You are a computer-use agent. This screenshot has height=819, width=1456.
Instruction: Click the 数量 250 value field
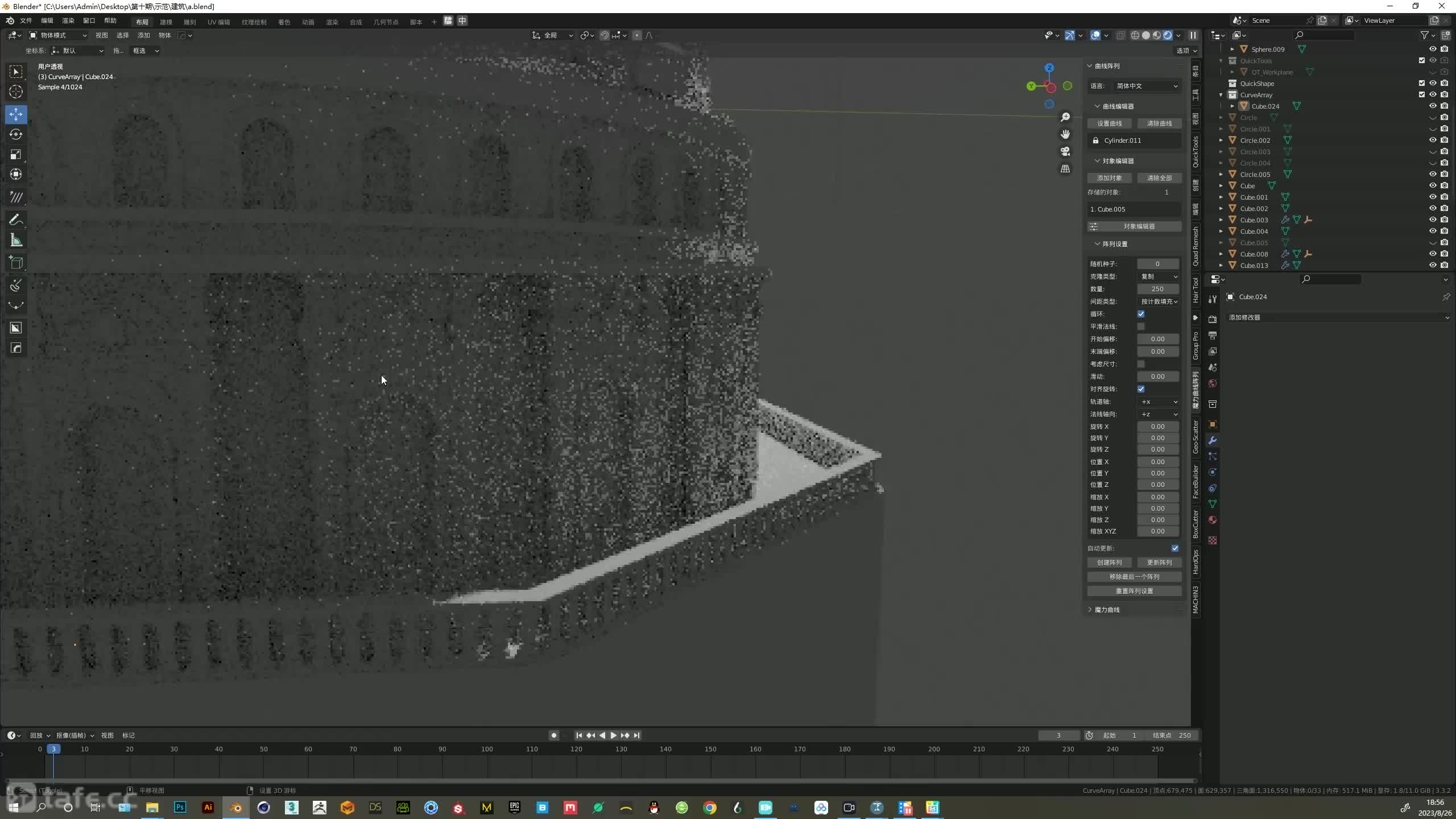click(x=1158, y=289)
